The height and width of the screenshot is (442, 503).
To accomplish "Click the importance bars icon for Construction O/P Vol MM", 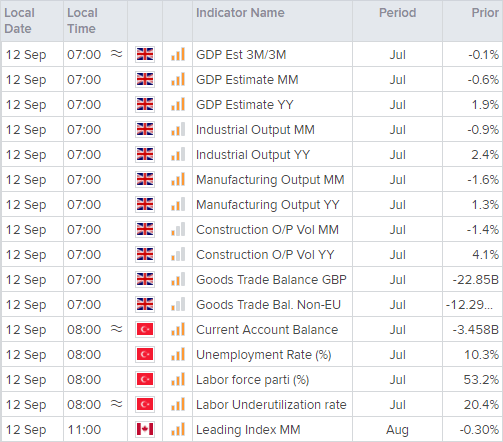I will (178, 230).
